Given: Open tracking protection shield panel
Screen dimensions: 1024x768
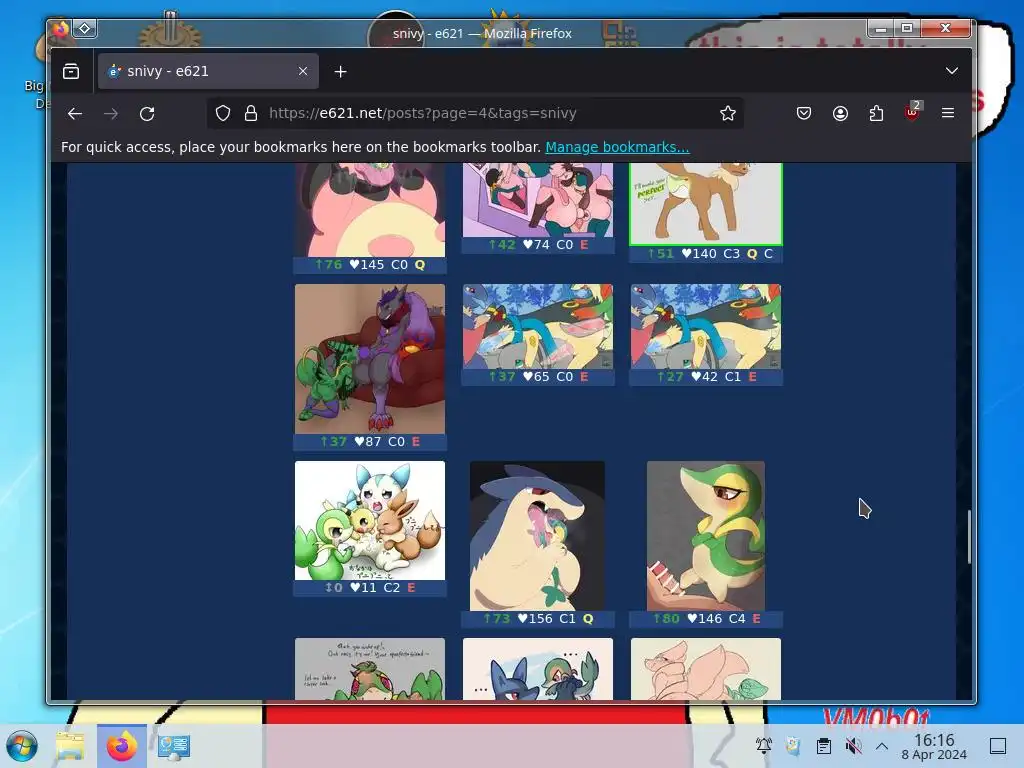Looking at the screenshot, I should [x=223, y=114].
